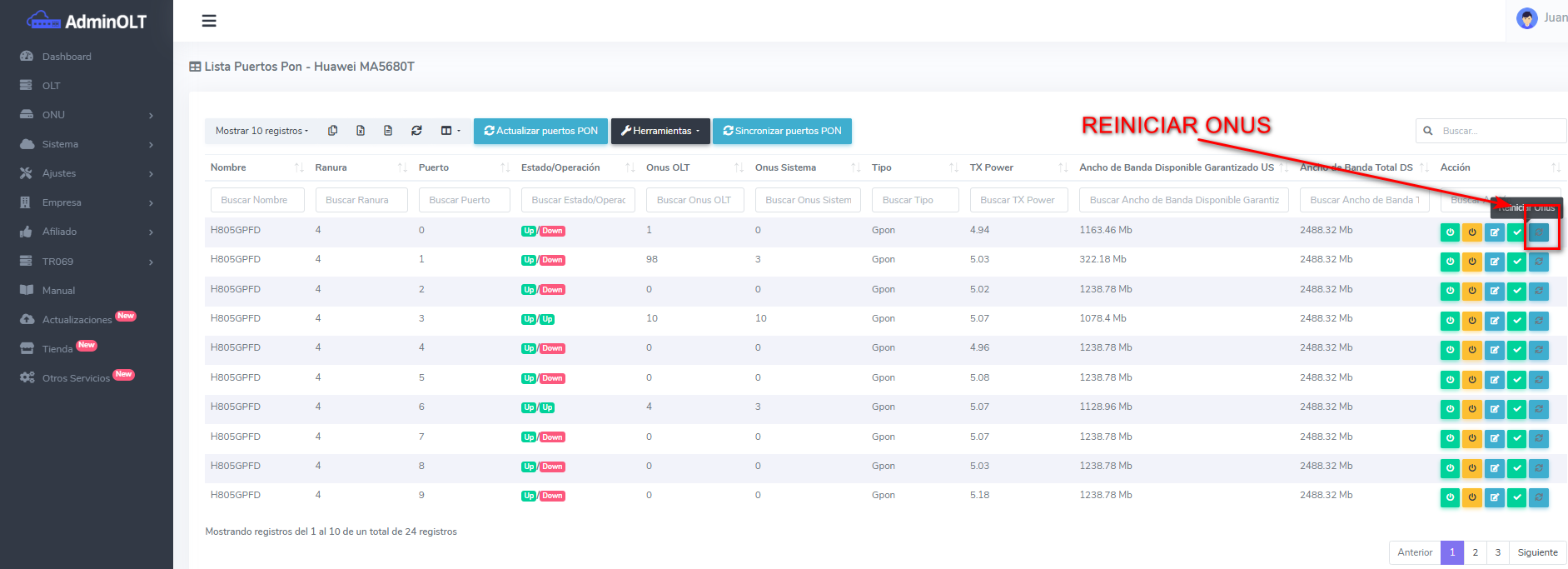Click Reiniciar Onus icon for port 0
This screenshot has height=569, width=1568.
tap(1539, 232)
